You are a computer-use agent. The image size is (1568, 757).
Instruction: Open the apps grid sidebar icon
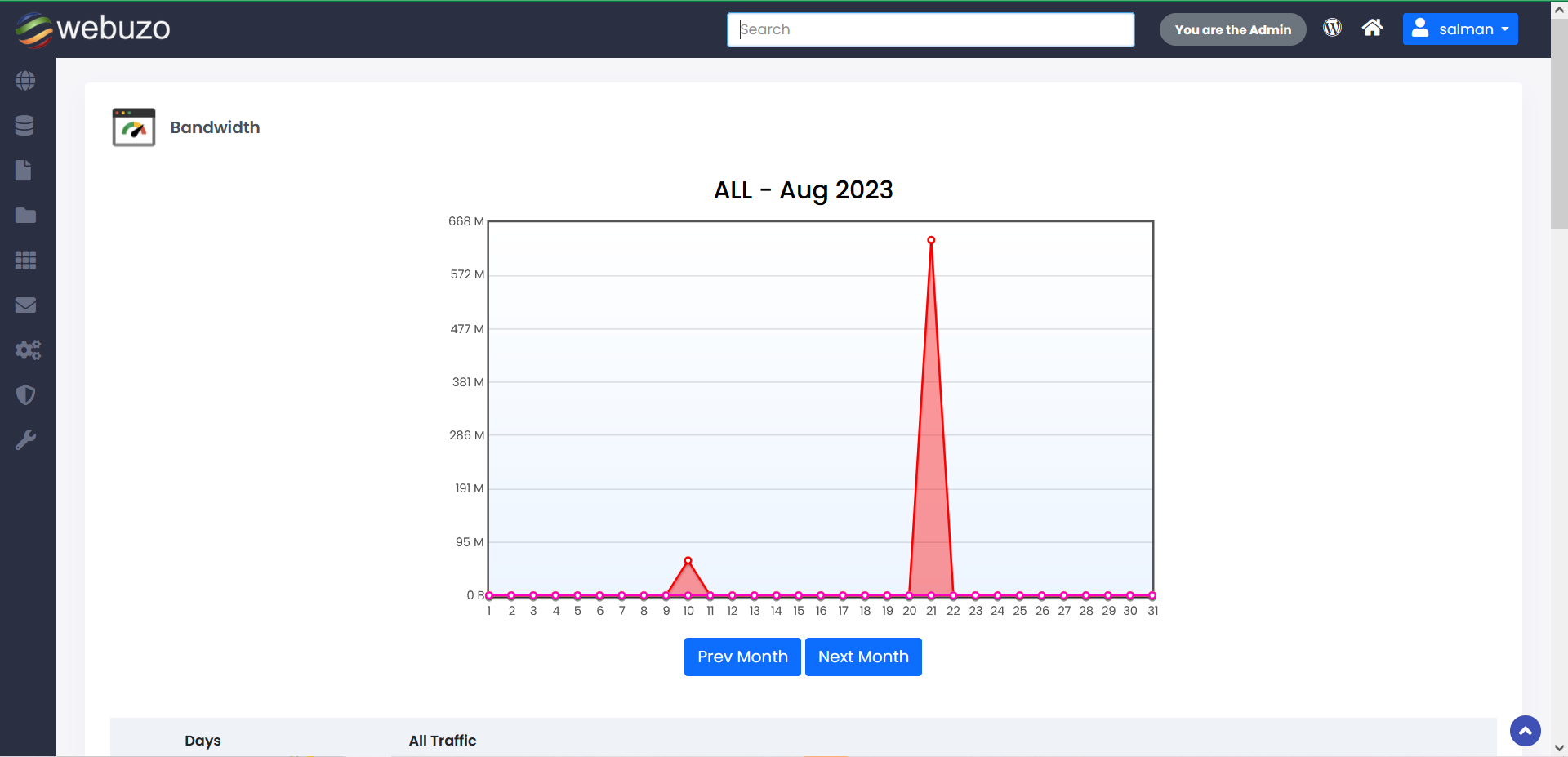(x=25, y=260)
